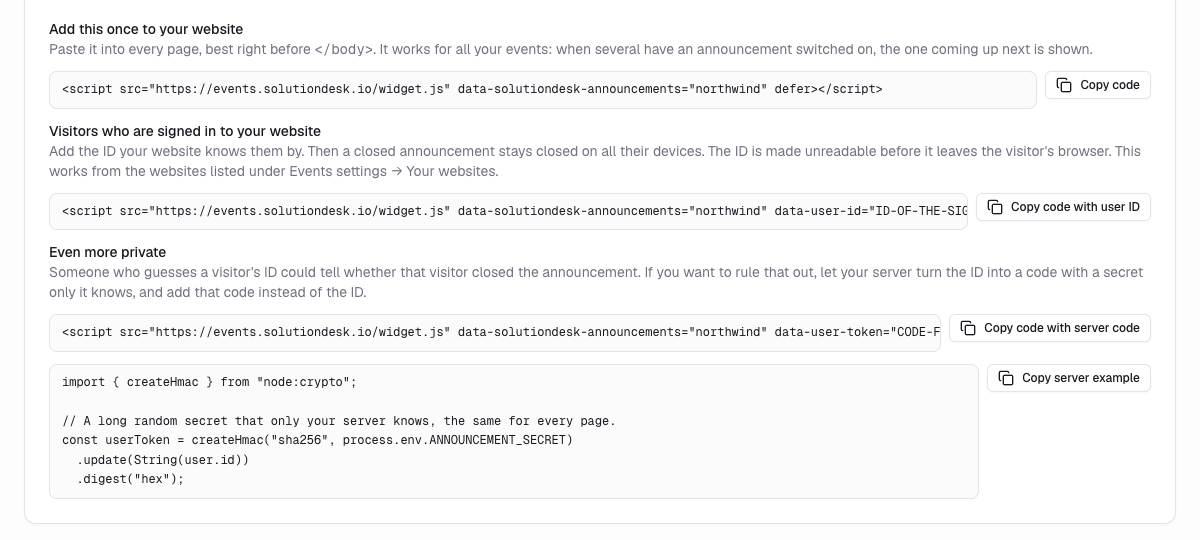Viewport: 1200px width, 540px height.
Task: Click copy icon beside 'Copy code with user ID'
Action: [x=995, y=207]
